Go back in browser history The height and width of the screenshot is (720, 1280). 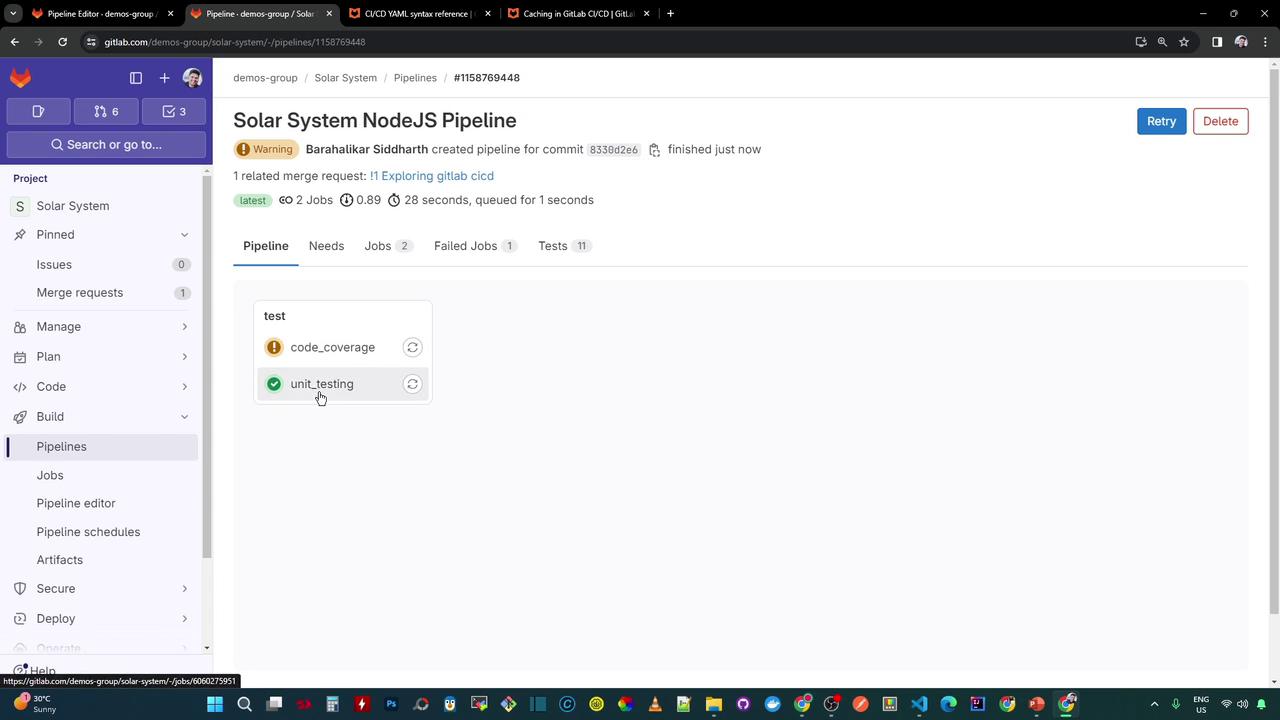[14, 42]
